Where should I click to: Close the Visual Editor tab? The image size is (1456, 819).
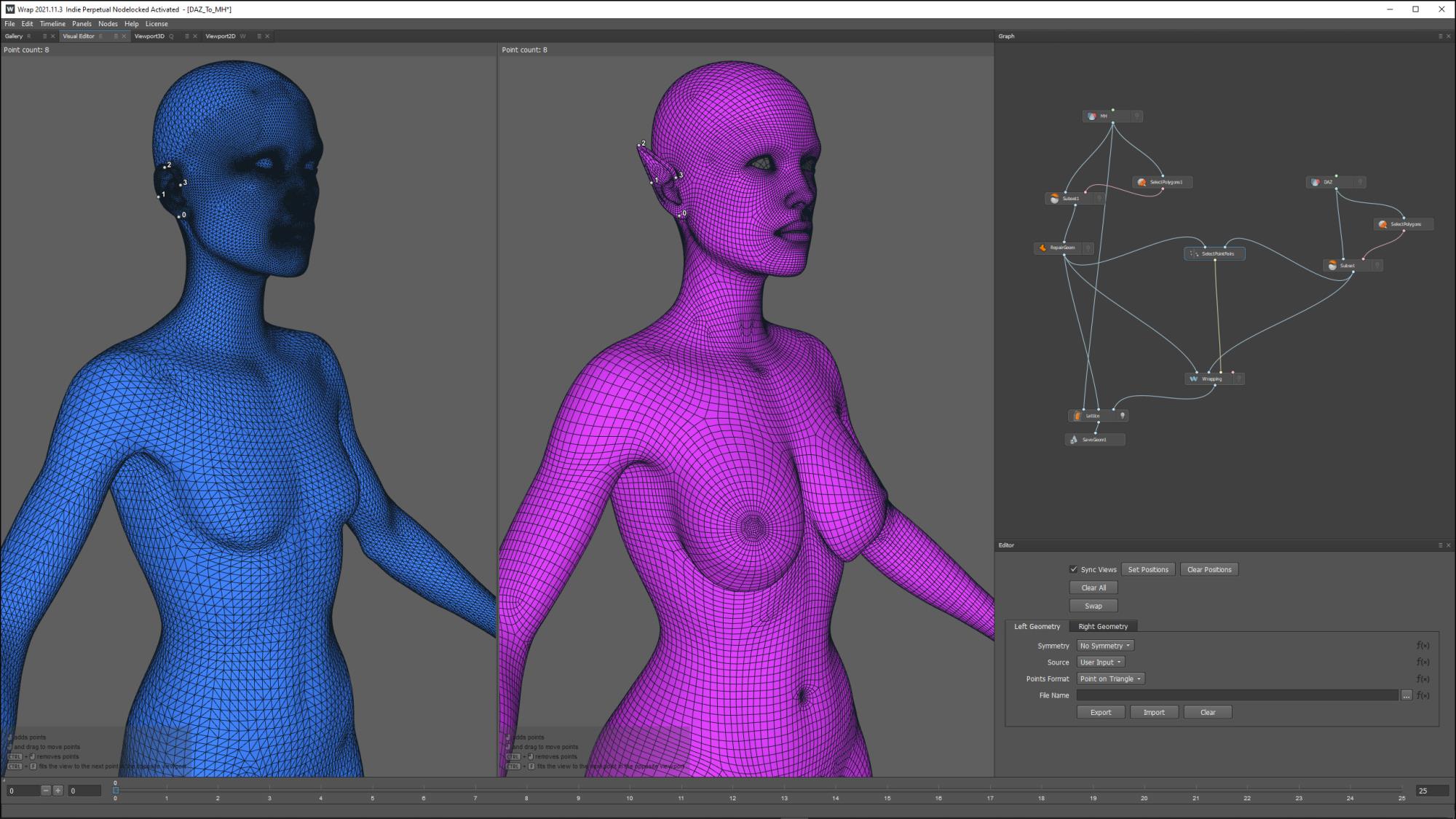point(124,36)
